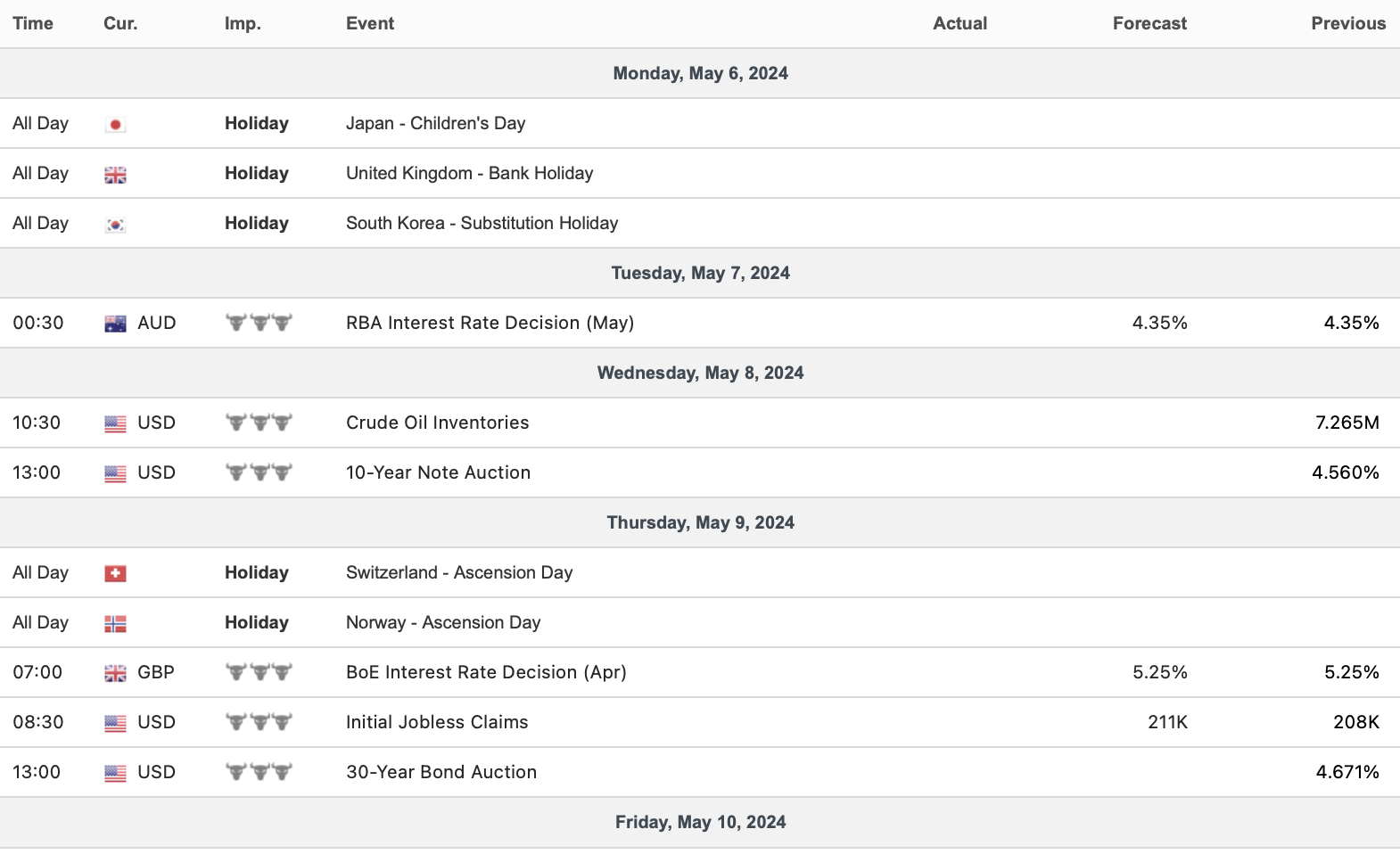
Task: Click US flag for Initial Jobless Claims
Action: tap(115, 723)
